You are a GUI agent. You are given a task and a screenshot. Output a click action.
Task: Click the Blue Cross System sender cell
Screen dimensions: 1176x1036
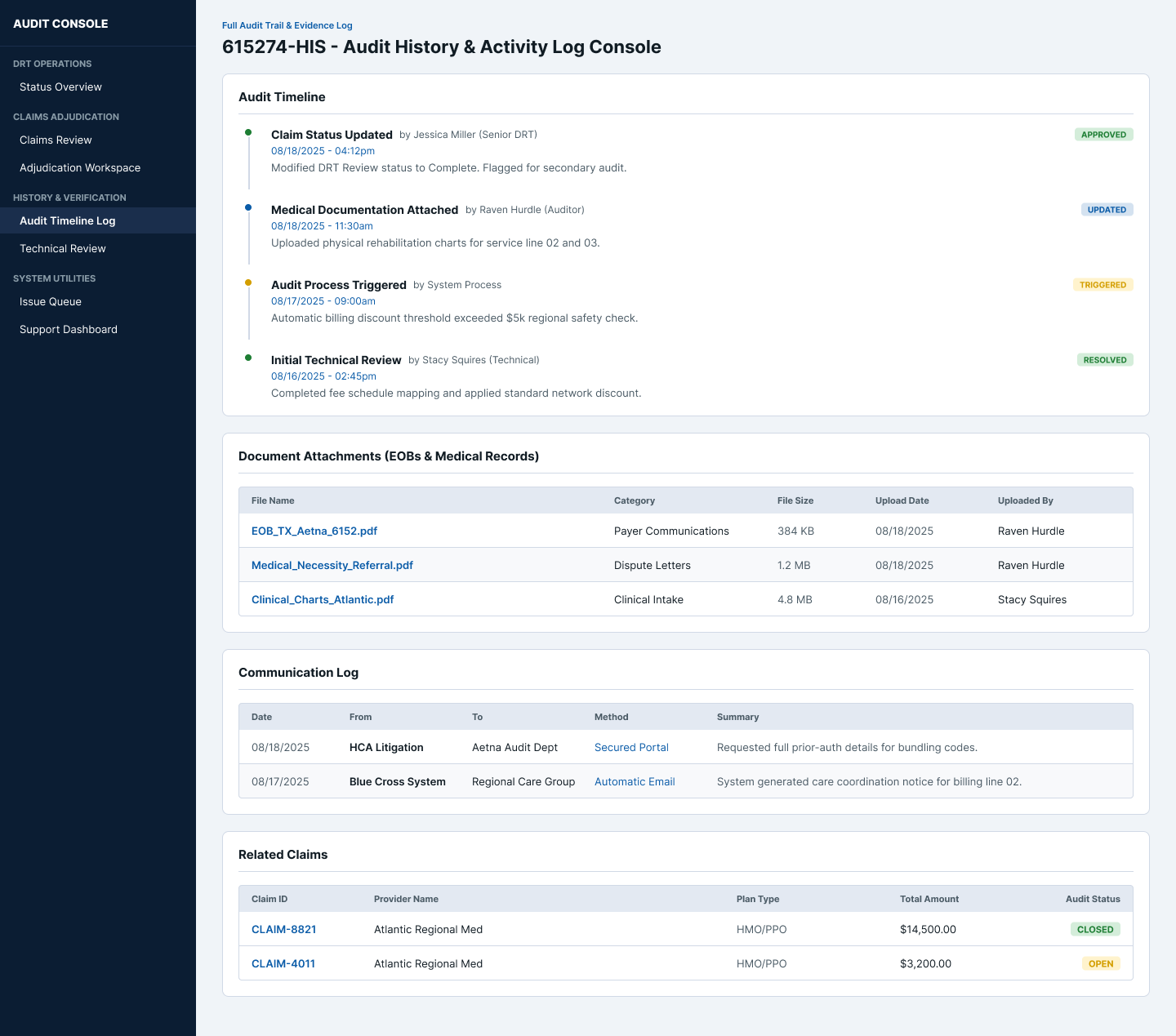click(x=398, y=781)
